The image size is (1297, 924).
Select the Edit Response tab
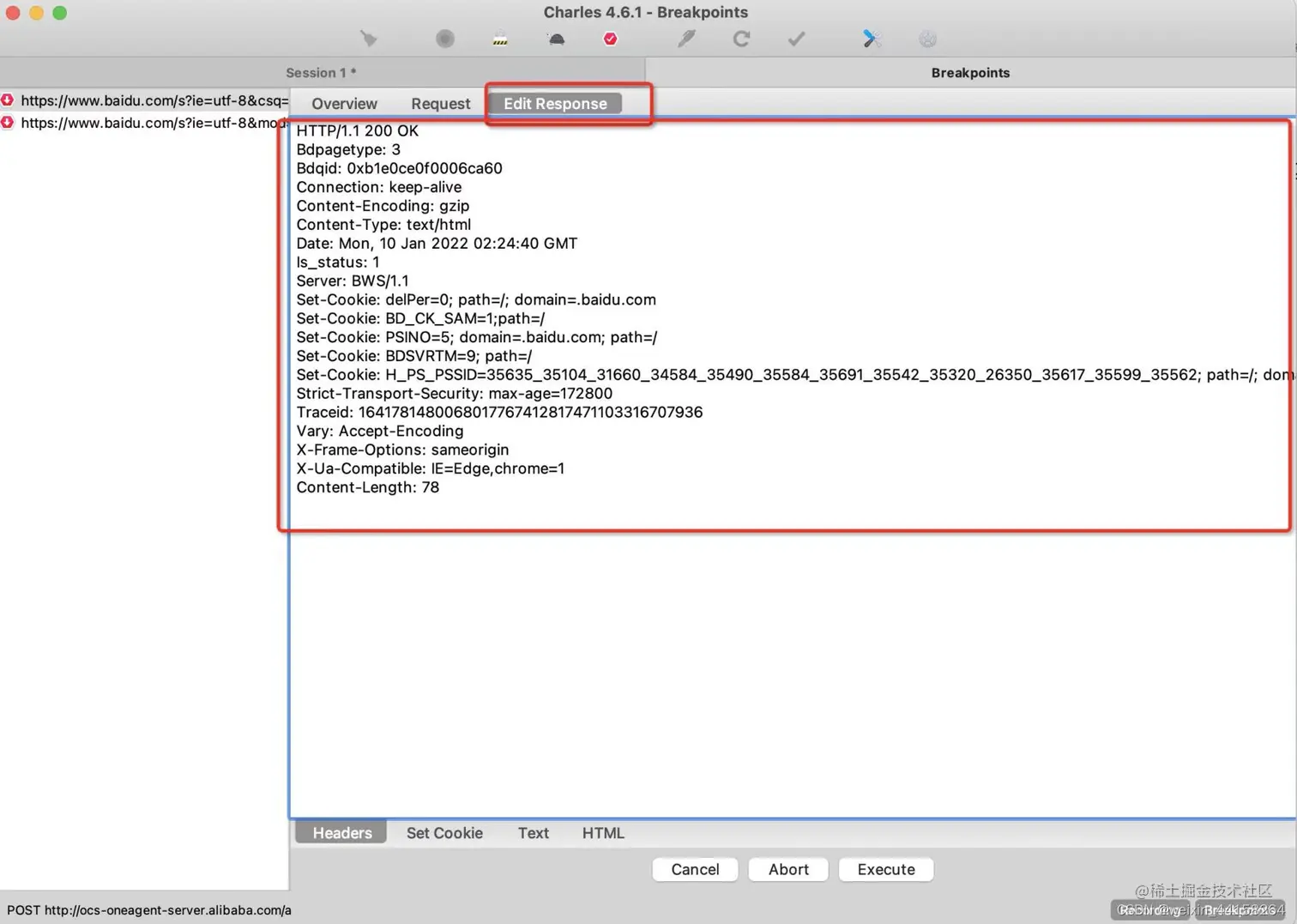[555, 104]
